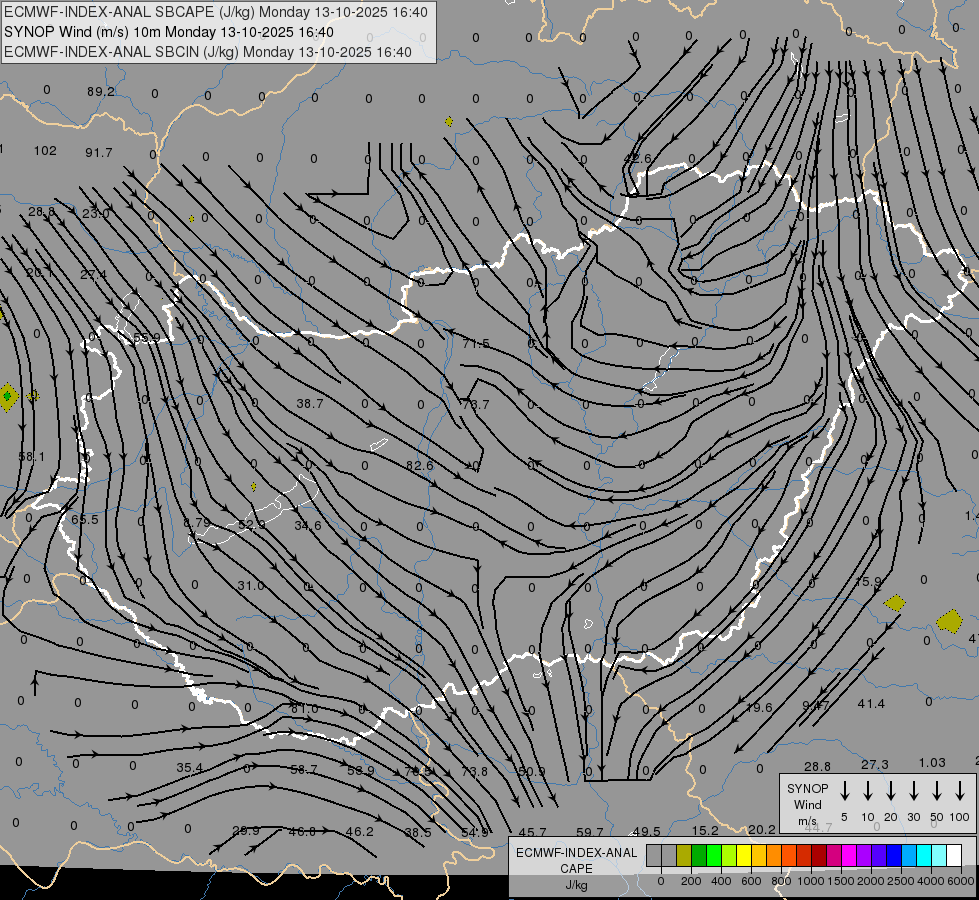The width and height of the screenshot is (979, 900).
Task: Click the 27.3 value on the map
Action: 875,764
